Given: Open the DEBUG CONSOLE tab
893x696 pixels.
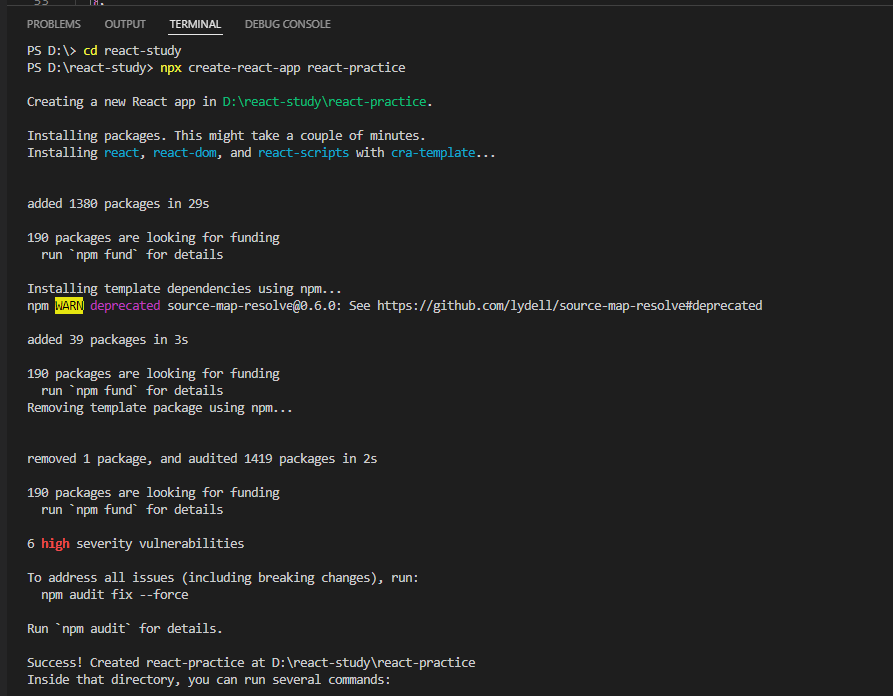Looking at the screenshot, I should click(x=288, y=24).
